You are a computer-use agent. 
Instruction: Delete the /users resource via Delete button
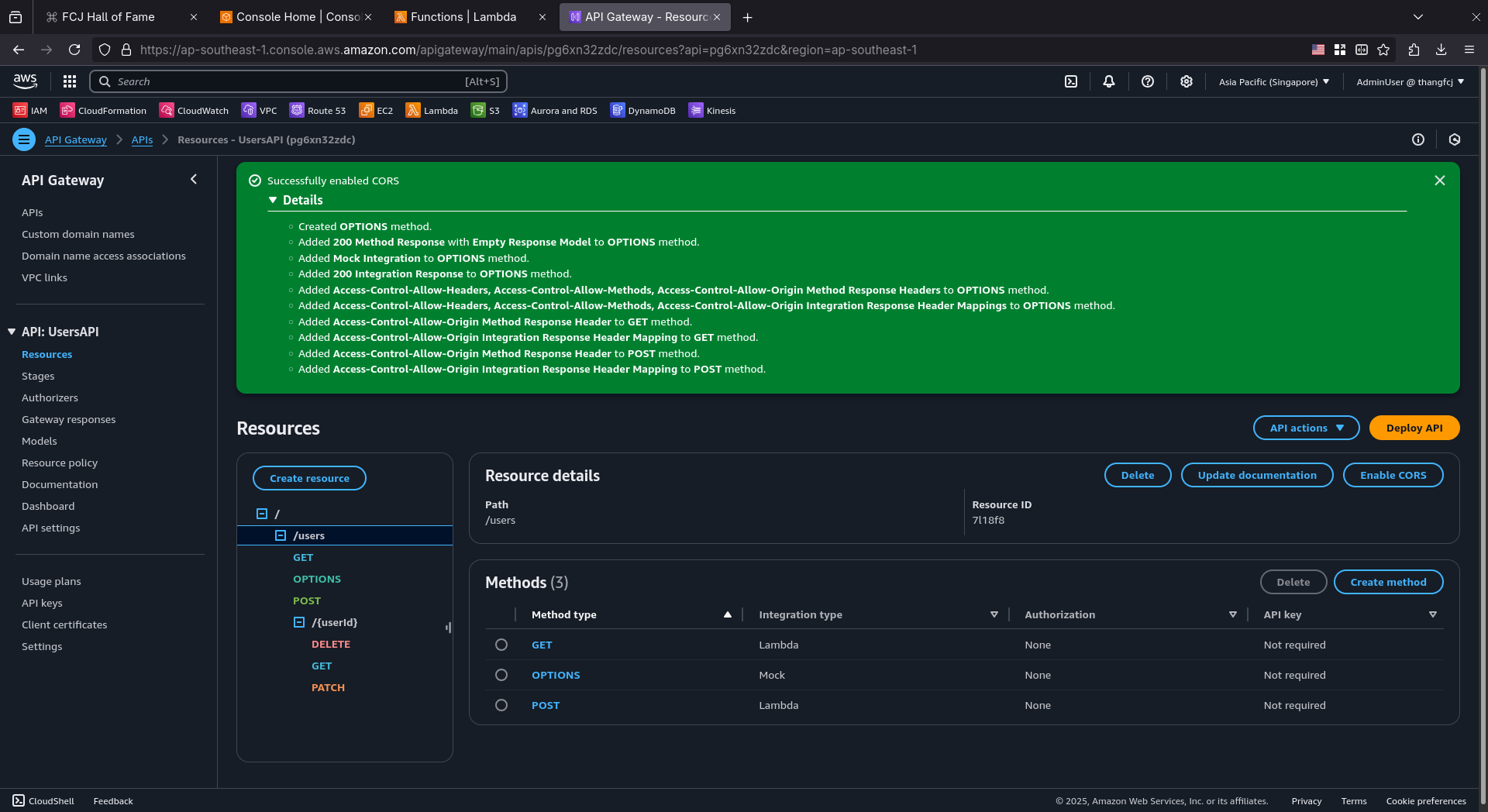tap(1138, 475)
